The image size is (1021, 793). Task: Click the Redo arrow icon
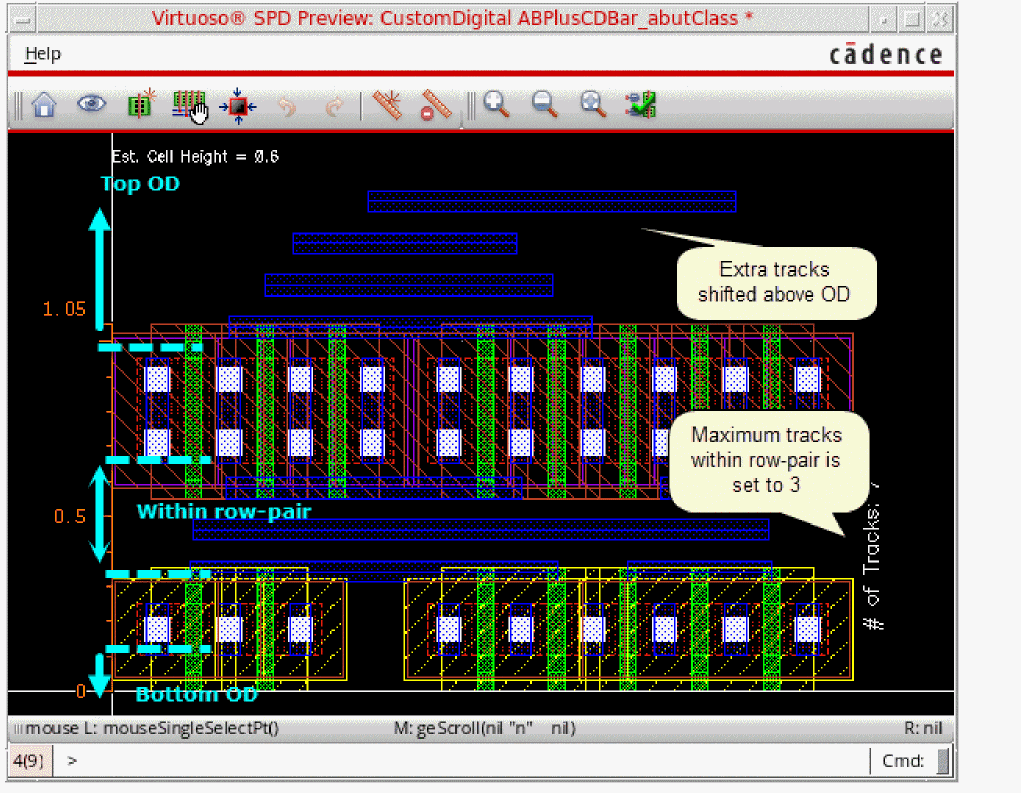[334, 106]
